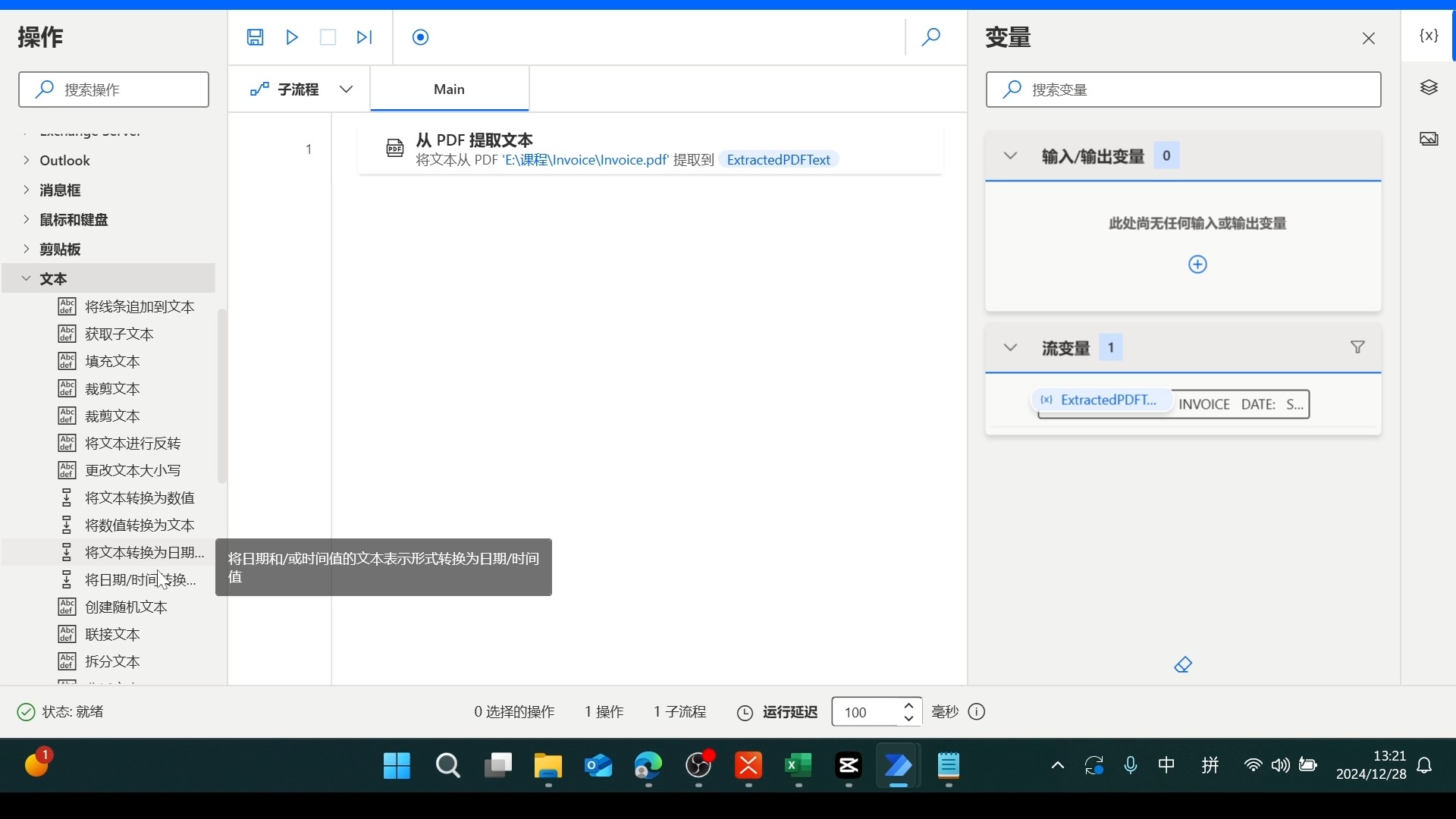Open flow search with magnifier icon
Image resolution: width=1456 pixels, height=819 pixels.
click(x=931, y=37)
